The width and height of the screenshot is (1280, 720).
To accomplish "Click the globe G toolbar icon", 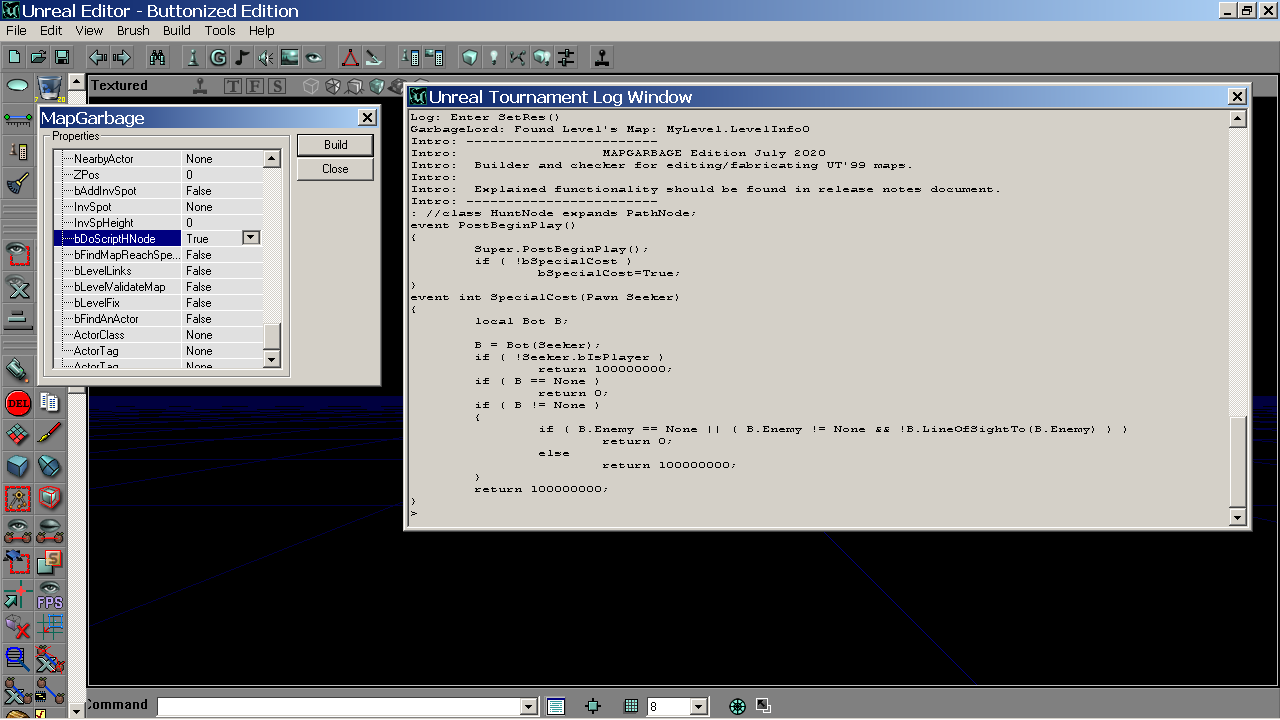I will coord(217,57).
